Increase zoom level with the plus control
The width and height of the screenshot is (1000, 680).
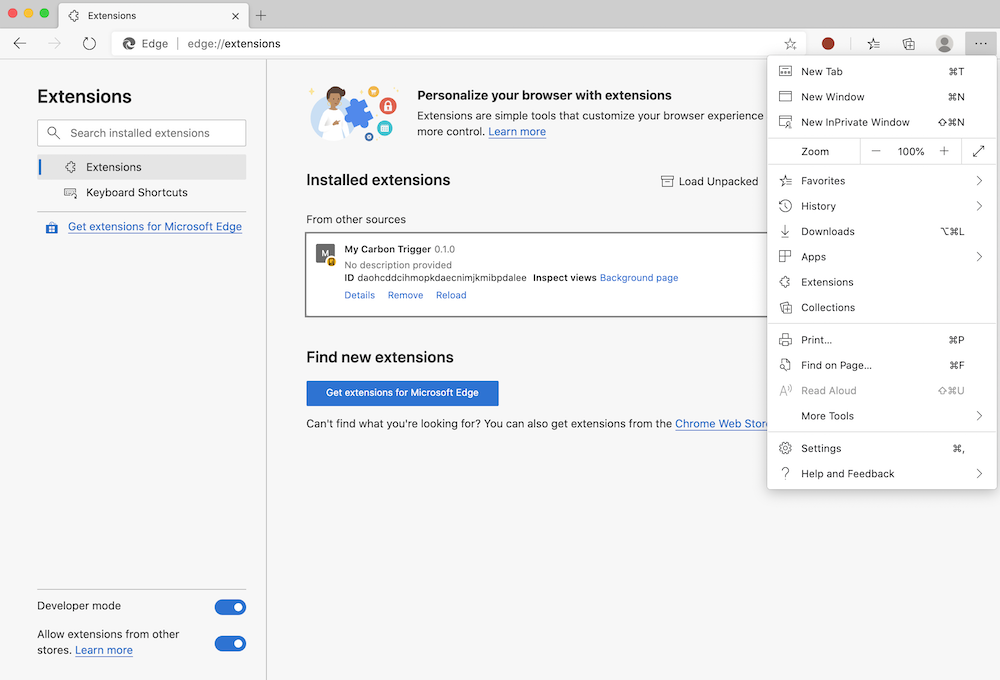click(944, 151)
